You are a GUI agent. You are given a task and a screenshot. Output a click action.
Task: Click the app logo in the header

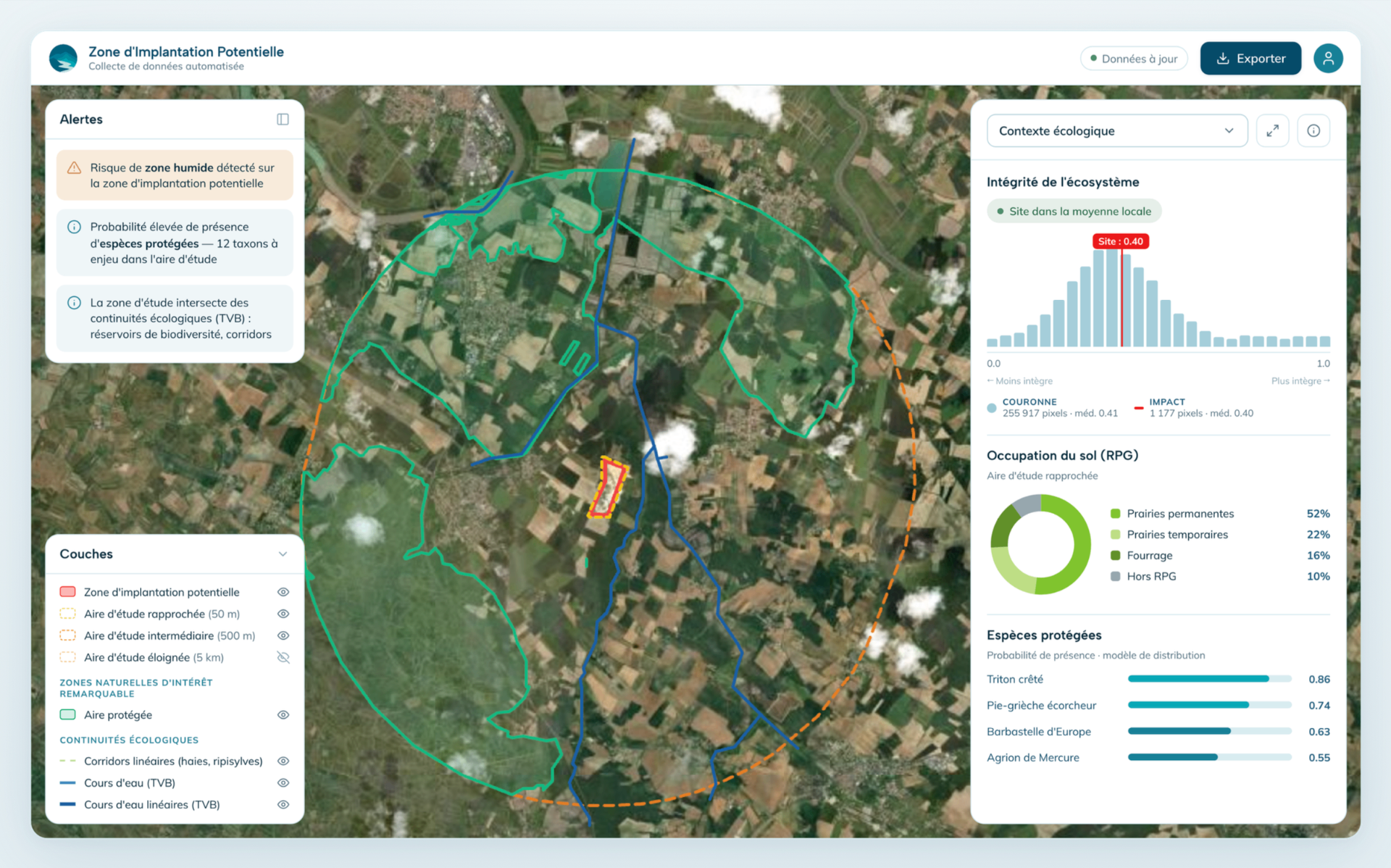click(x=63, y=58)
